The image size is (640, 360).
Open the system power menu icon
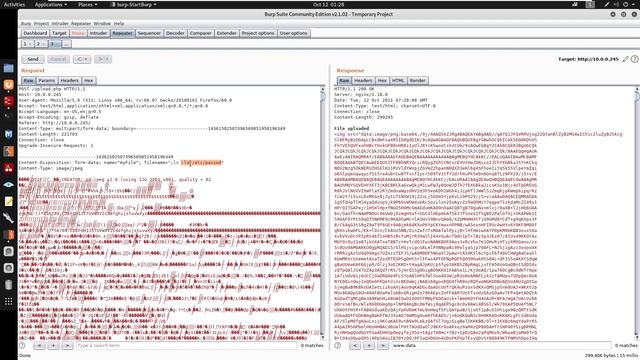(x=625, y=4)
